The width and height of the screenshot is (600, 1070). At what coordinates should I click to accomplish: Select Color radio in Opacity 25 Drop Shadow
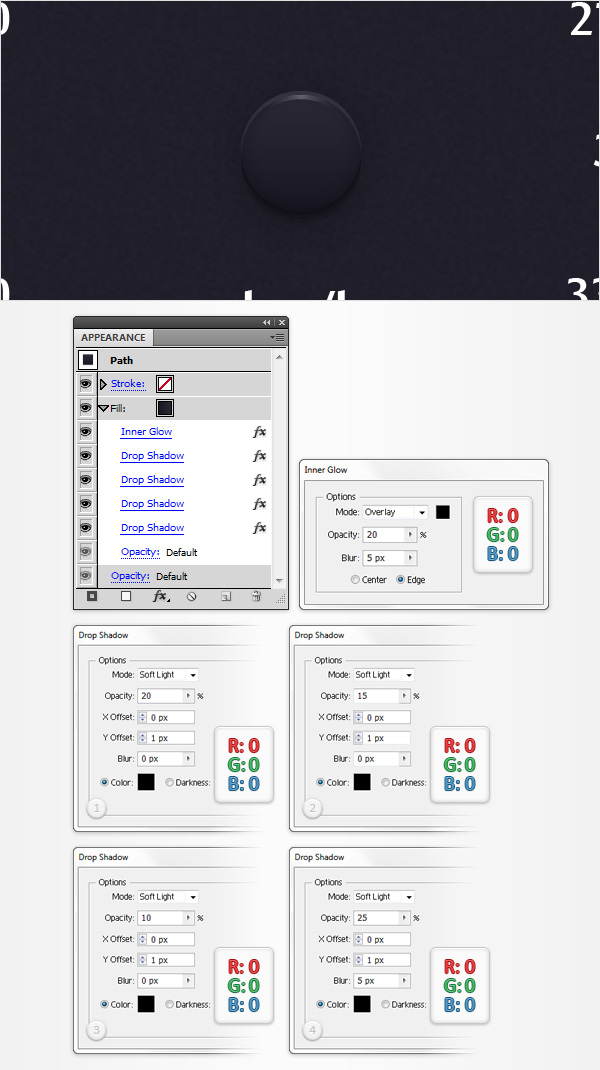coord(320,1004)
